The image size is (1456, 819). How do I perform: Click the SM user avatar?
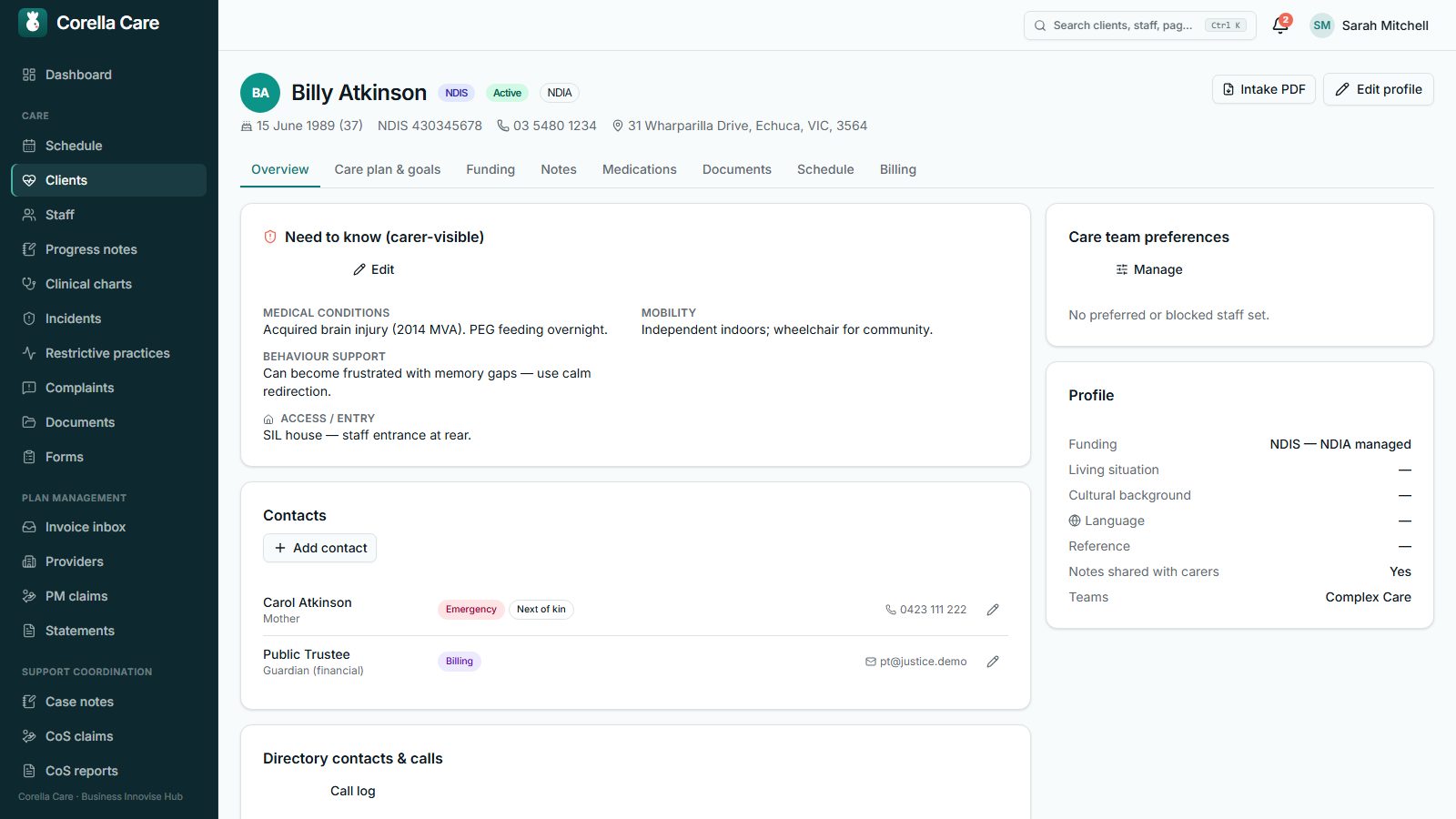coord(1322,25)
